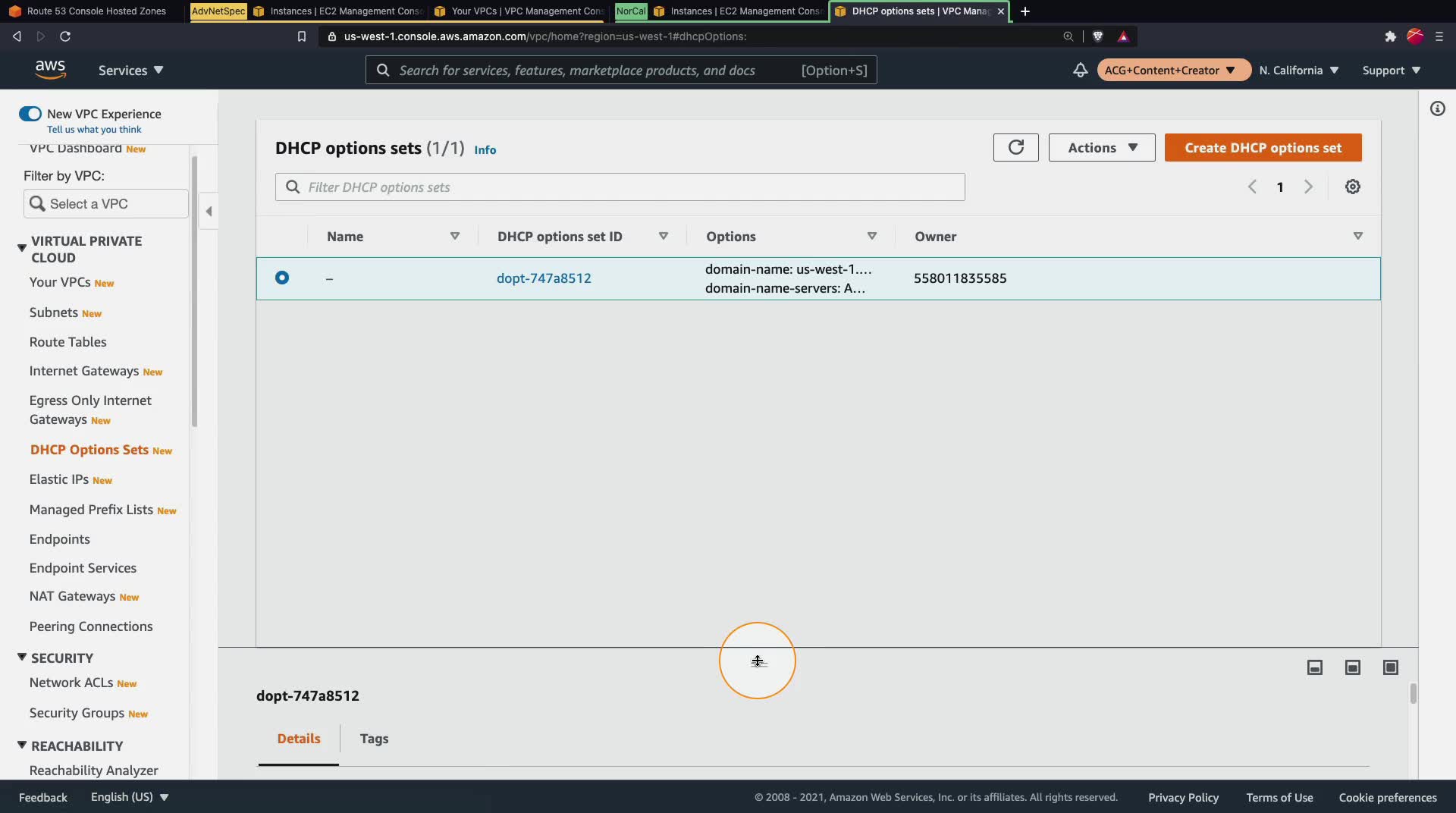Image resolution: width=1456 pixels, height=813 pixels.
Task: Click the Info link beside heading
Action: coord(485,150)
